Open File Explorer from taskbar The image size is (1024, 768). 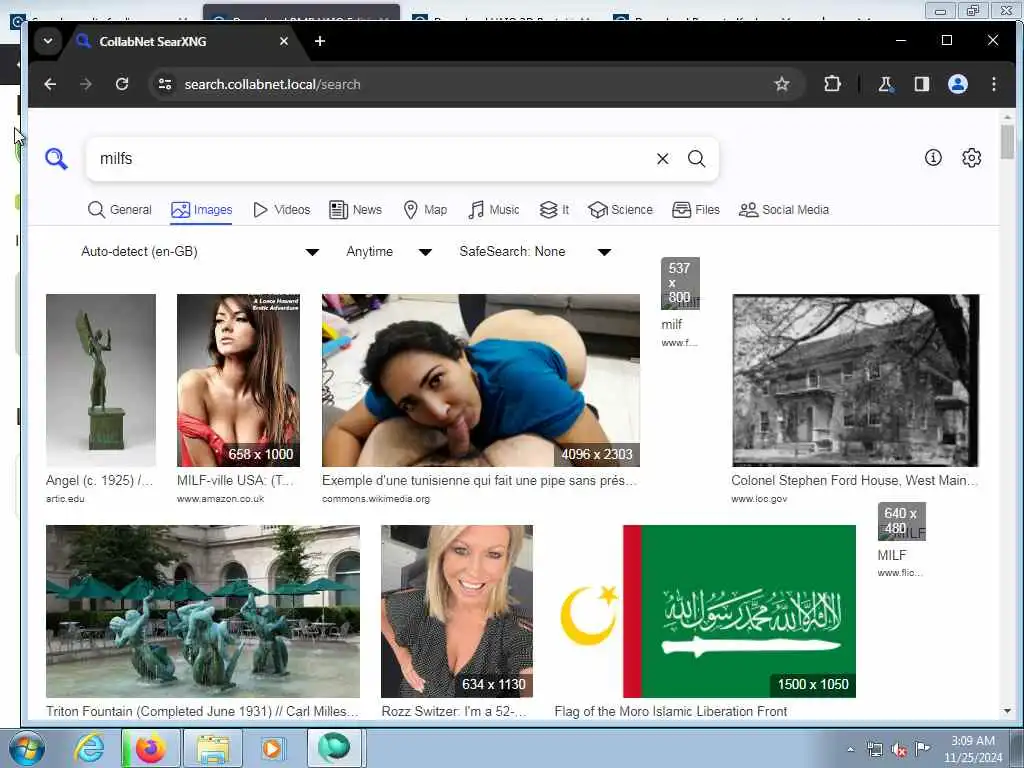213,748
